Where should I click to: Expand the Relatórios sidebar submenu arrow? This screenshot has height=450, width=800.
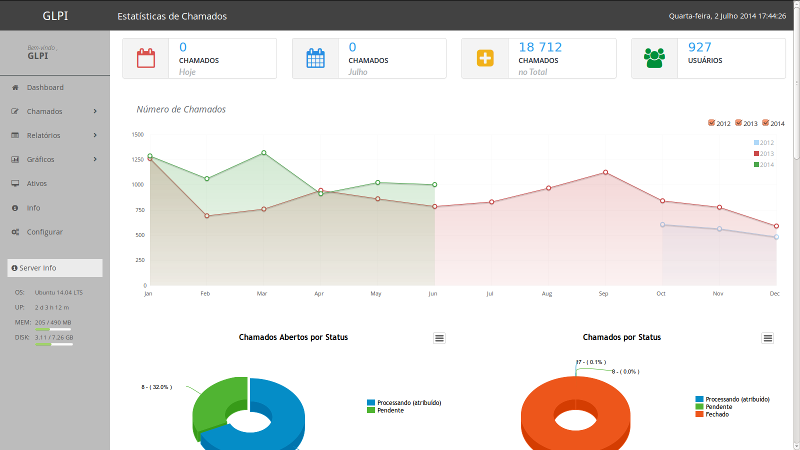pos(95,136)
